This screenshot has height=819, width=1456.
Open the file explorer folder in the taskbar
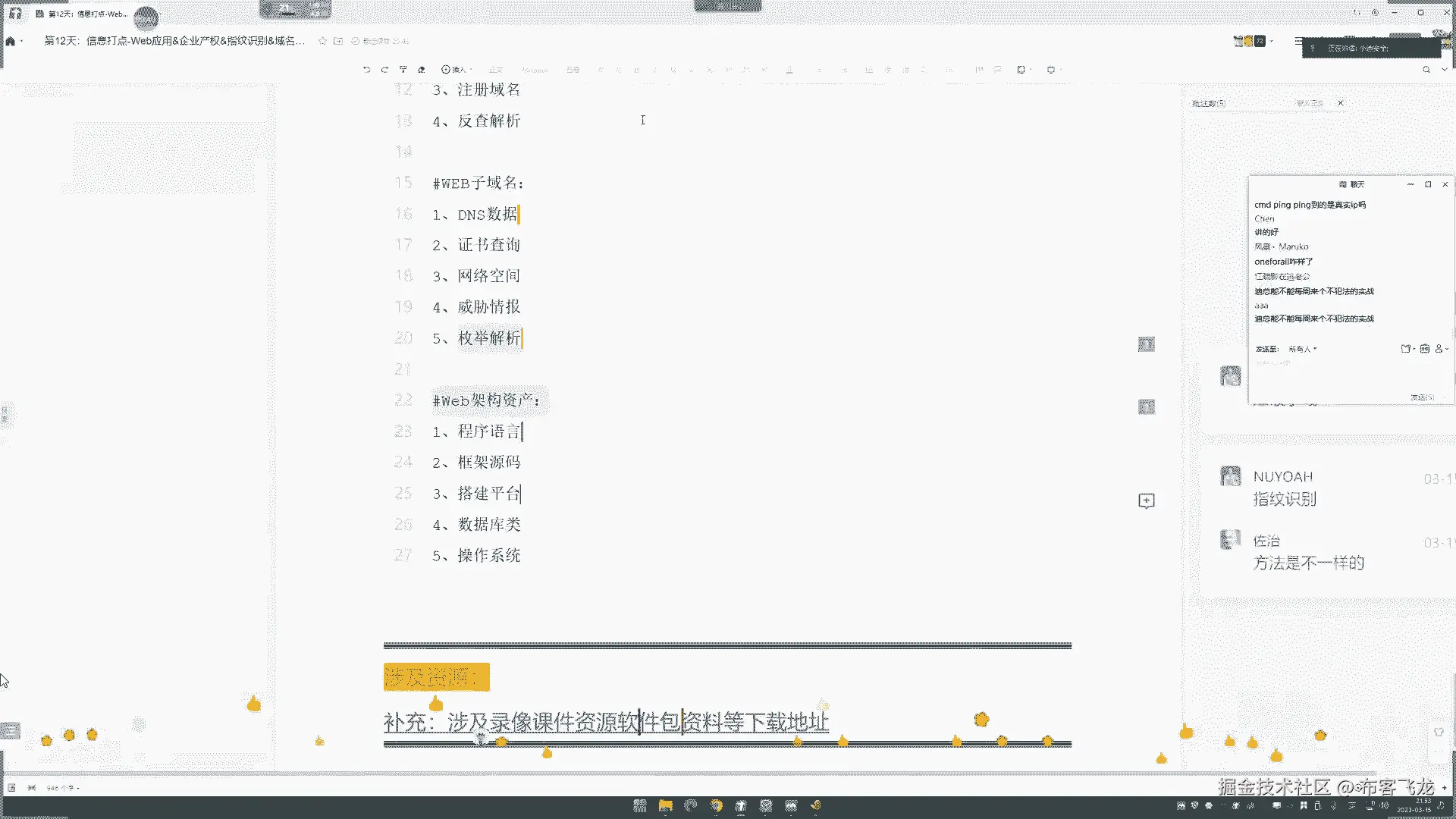[665, 805]
